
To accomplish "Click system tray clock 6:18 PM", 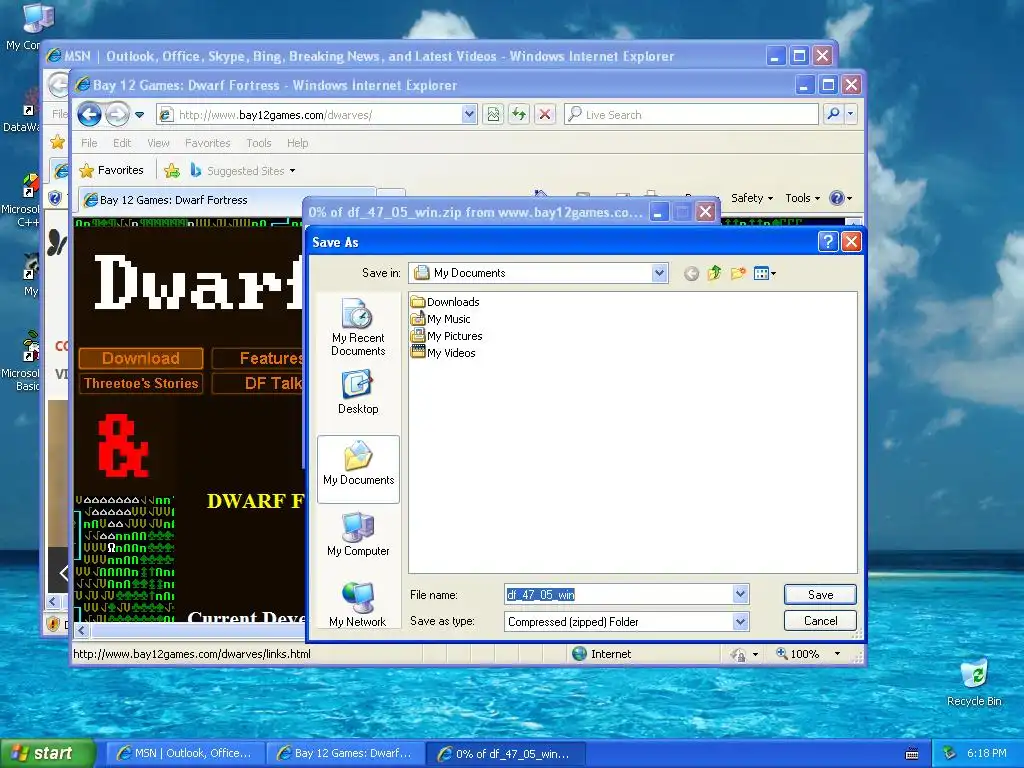I will [986, 753].
